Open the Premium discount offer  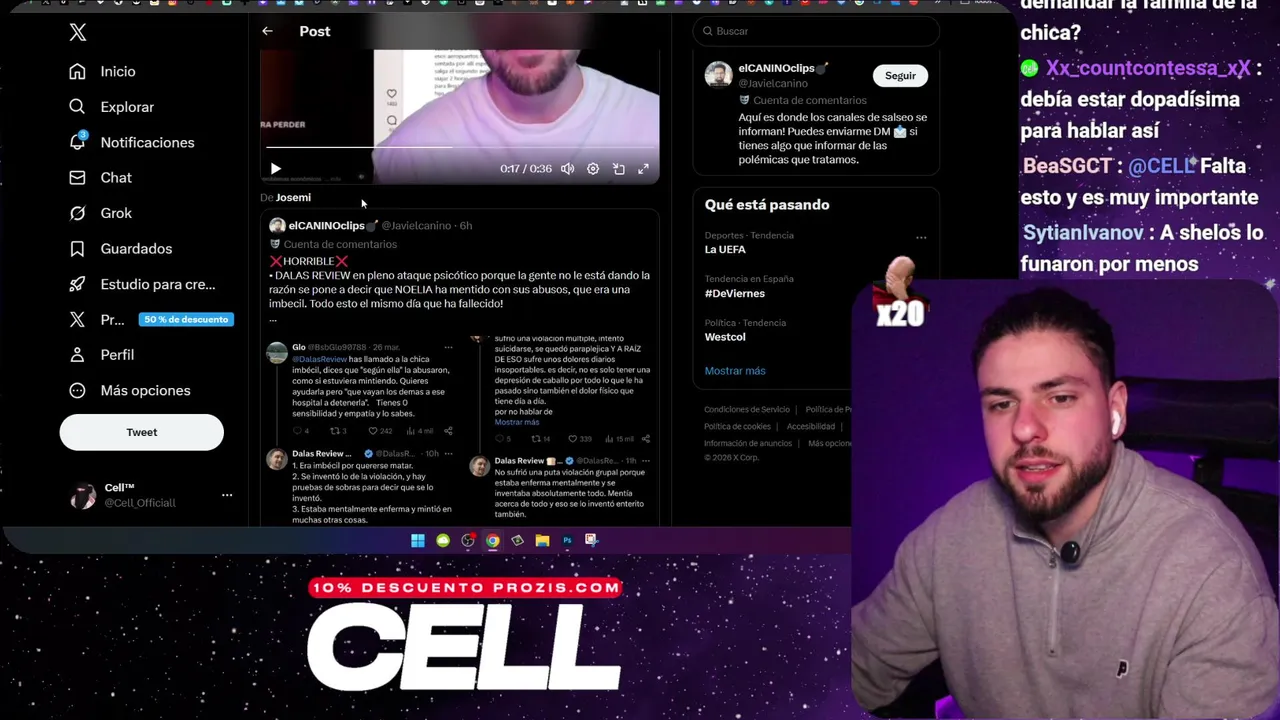(150, 319)
